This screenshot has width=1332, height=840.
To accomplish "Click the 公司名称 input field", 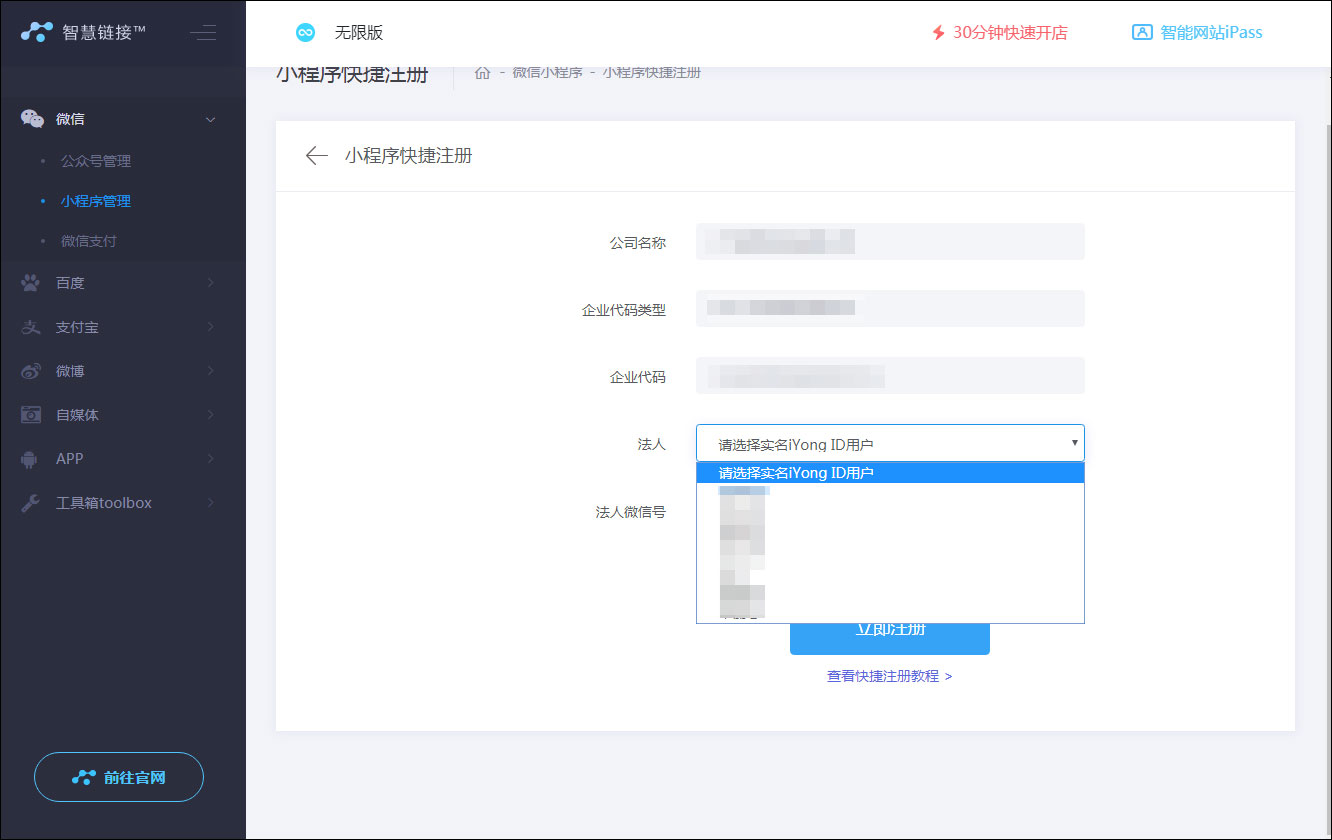I will (x=890, y=241).
